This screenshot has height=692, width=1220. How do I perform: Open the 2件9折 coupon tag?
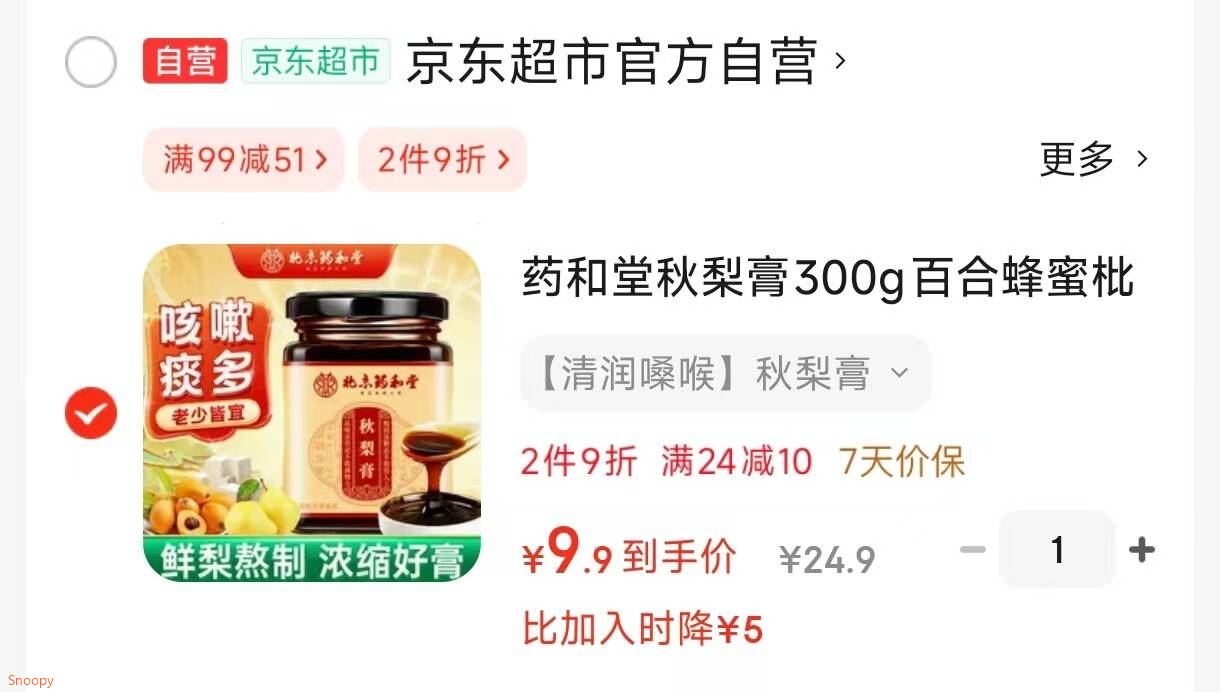pos(442,159)
